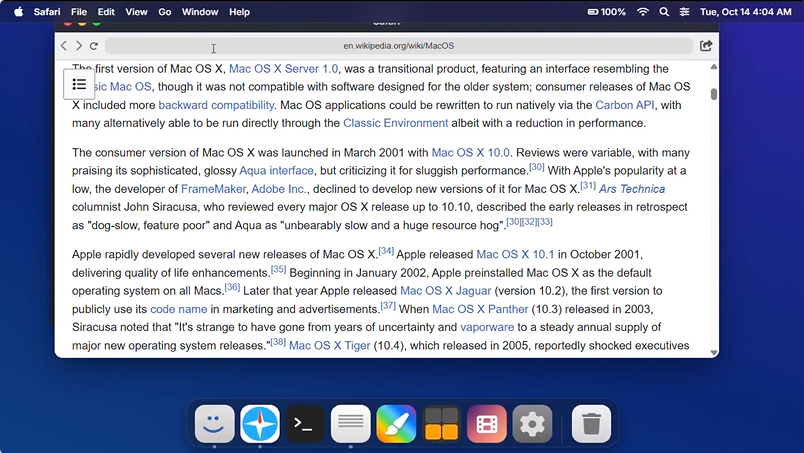Follow the Mac OS X Server 1.0 link
The image size is (804, 453).
point(284,69)
